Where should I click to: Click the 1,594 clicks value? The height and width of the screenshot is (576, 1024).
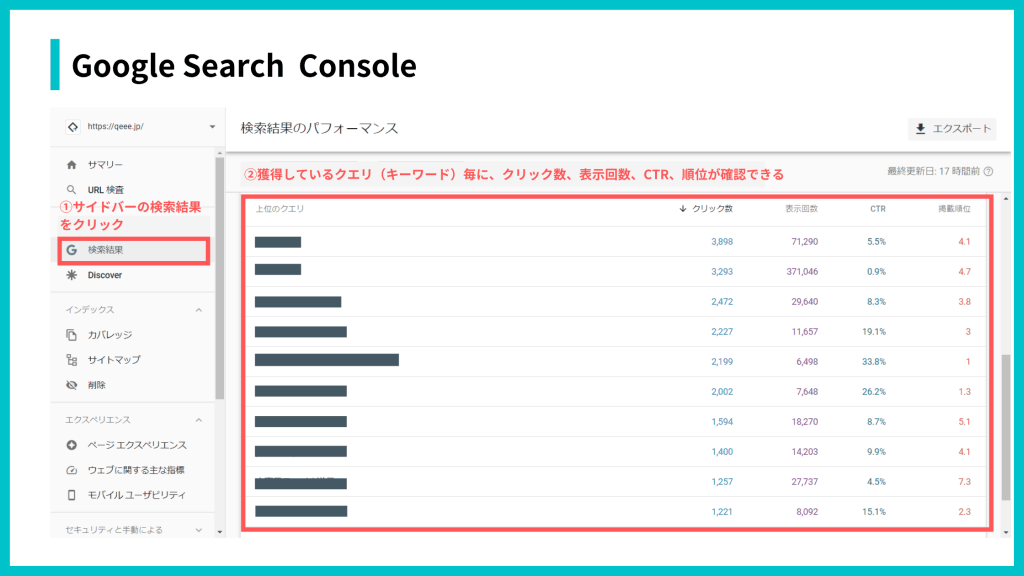(x=722, y=422)
